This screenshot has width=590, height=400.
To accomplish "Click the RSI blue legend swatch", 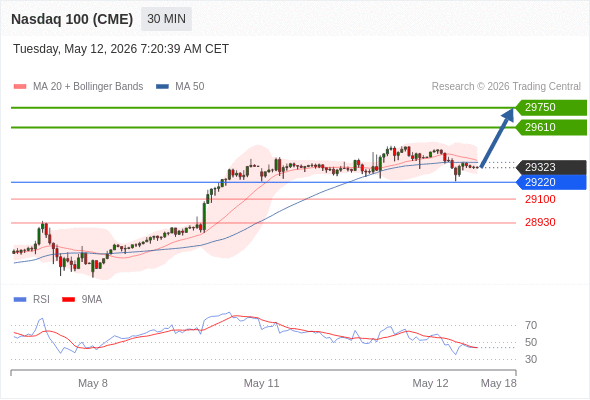I will click(20, 300).
